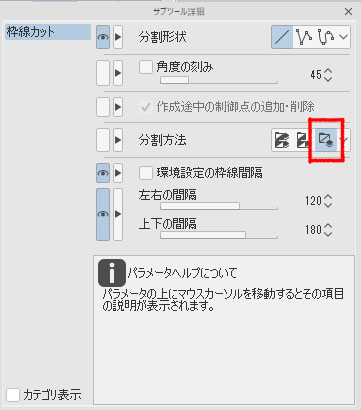This screenshot has height=410, width=361.
Task: Click the サブツール詳細 title bar text
Action: tap(179, 12)
